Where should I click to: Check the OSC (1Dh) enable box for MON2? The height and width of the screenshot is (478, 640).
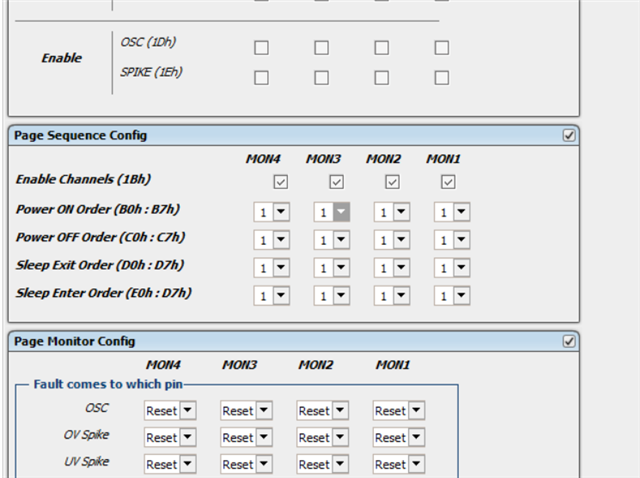tap(381, 48)
